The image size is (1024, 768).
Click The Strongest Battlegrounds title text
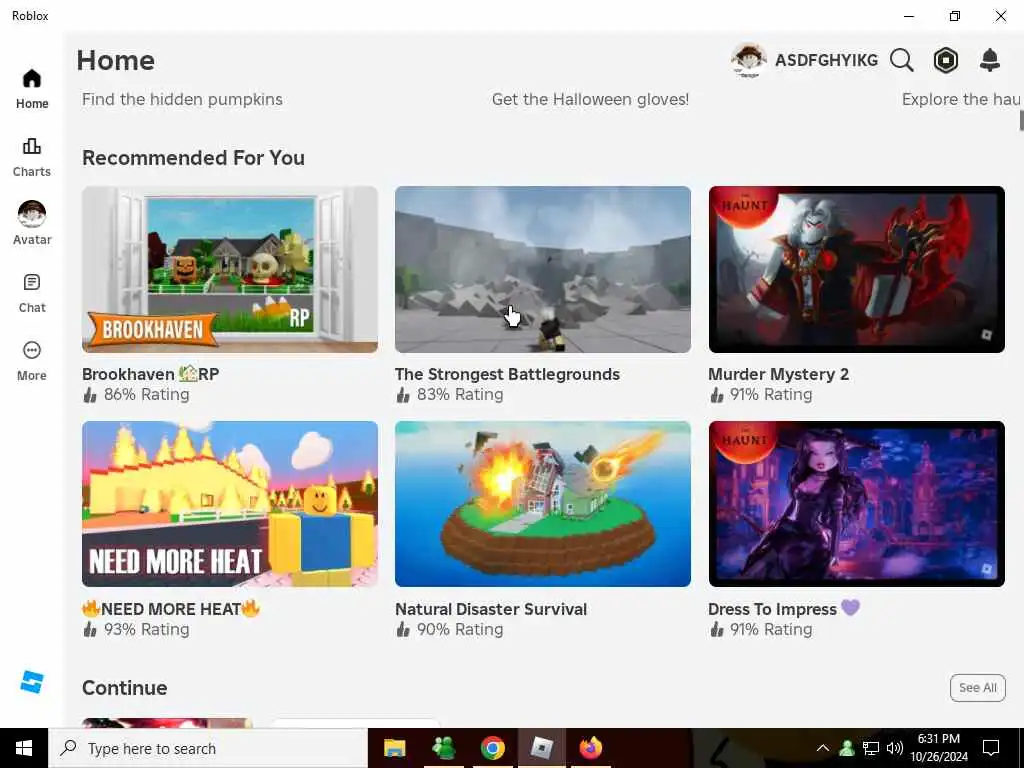tap(507, 374)
